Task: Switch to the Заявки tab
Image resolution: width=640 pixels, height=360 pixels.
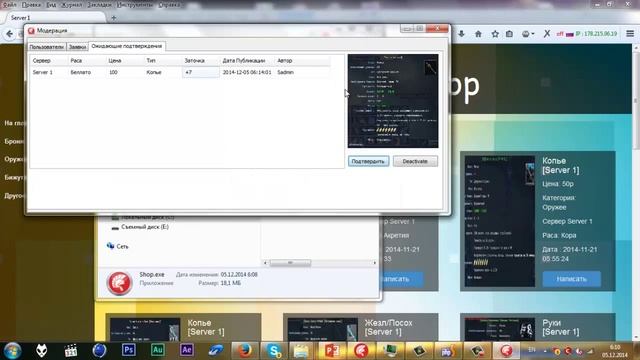Action: [77, 47]
